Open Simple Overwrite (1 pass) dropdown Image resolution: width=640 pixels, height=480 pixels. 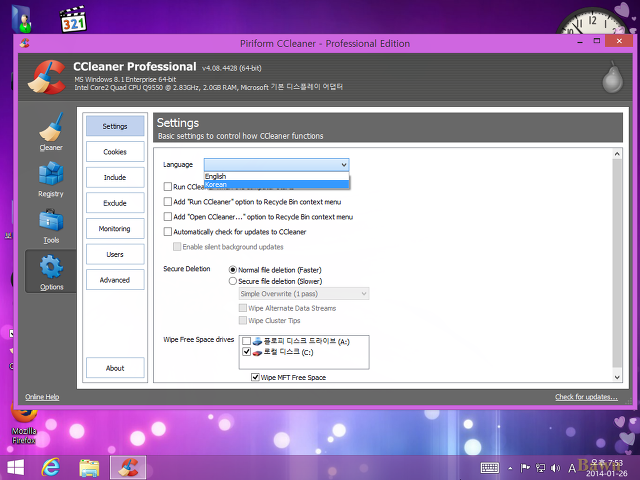click(x=304, y=294)
